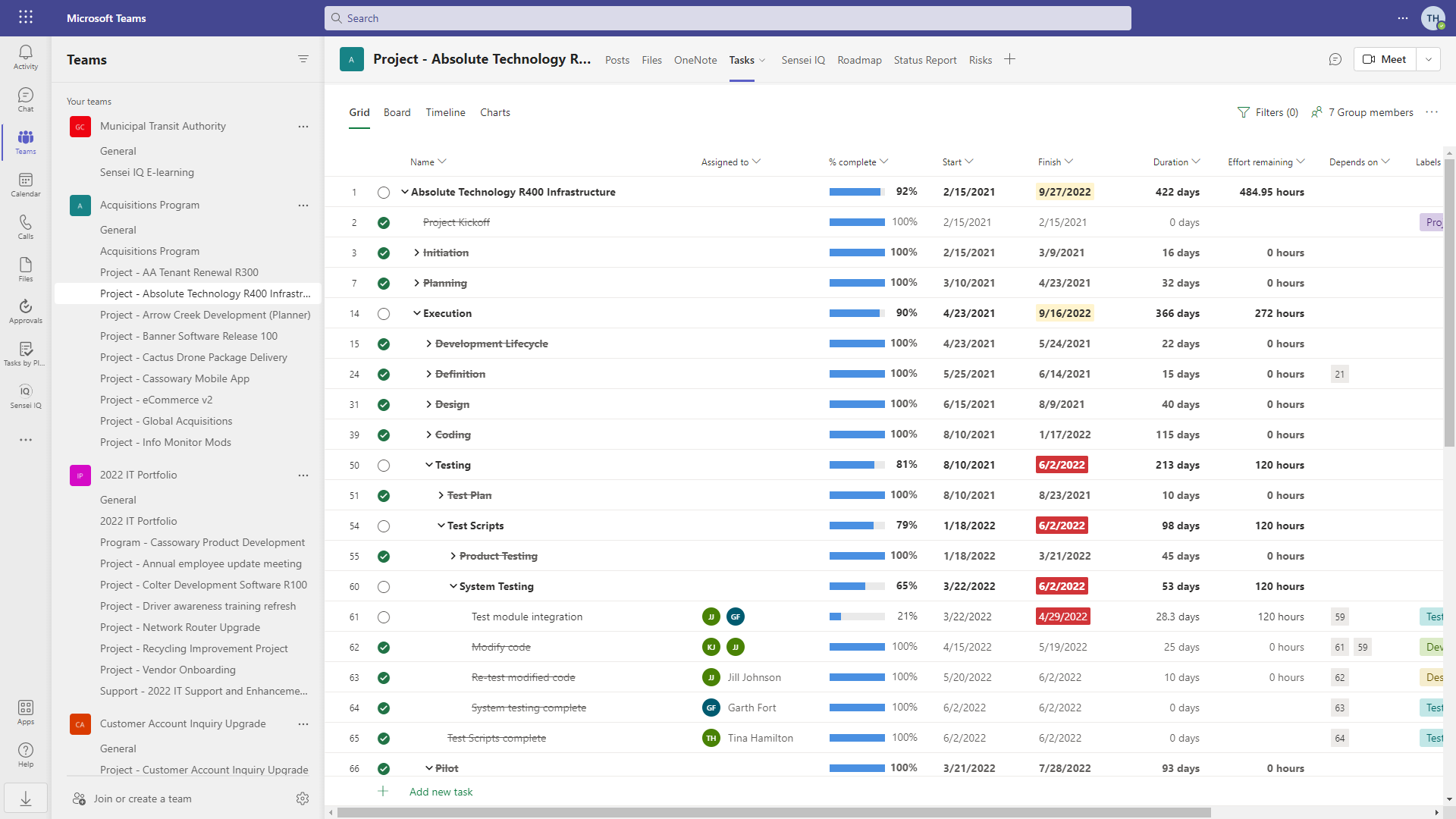Click the Board view icon
The width and height of the screenshot is (1456, 819).
pos(397,112)
